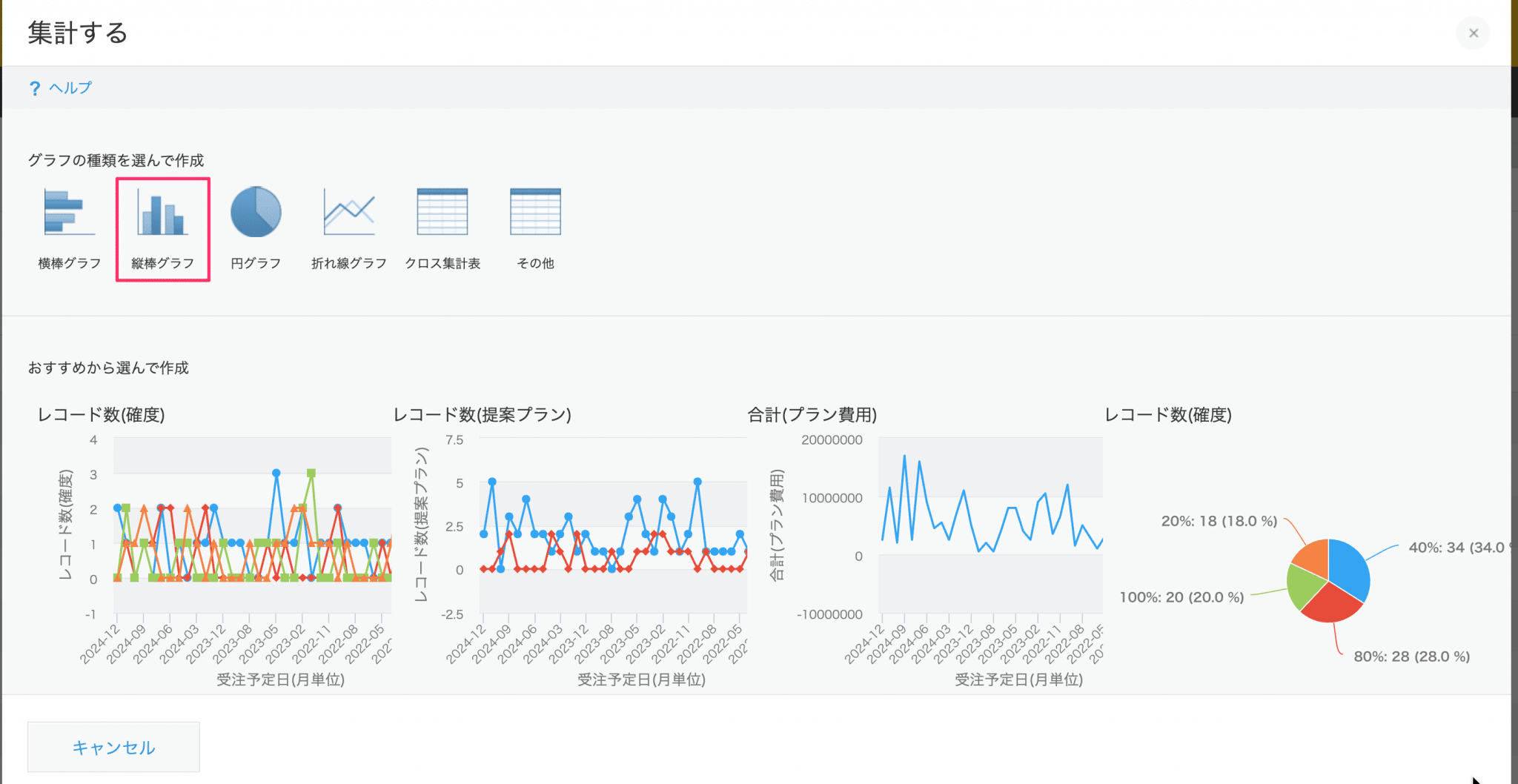The height and width of the screenshot is (784, 1518).
Task: Click the 縦棒グラフ label
Action: point(163,263)
